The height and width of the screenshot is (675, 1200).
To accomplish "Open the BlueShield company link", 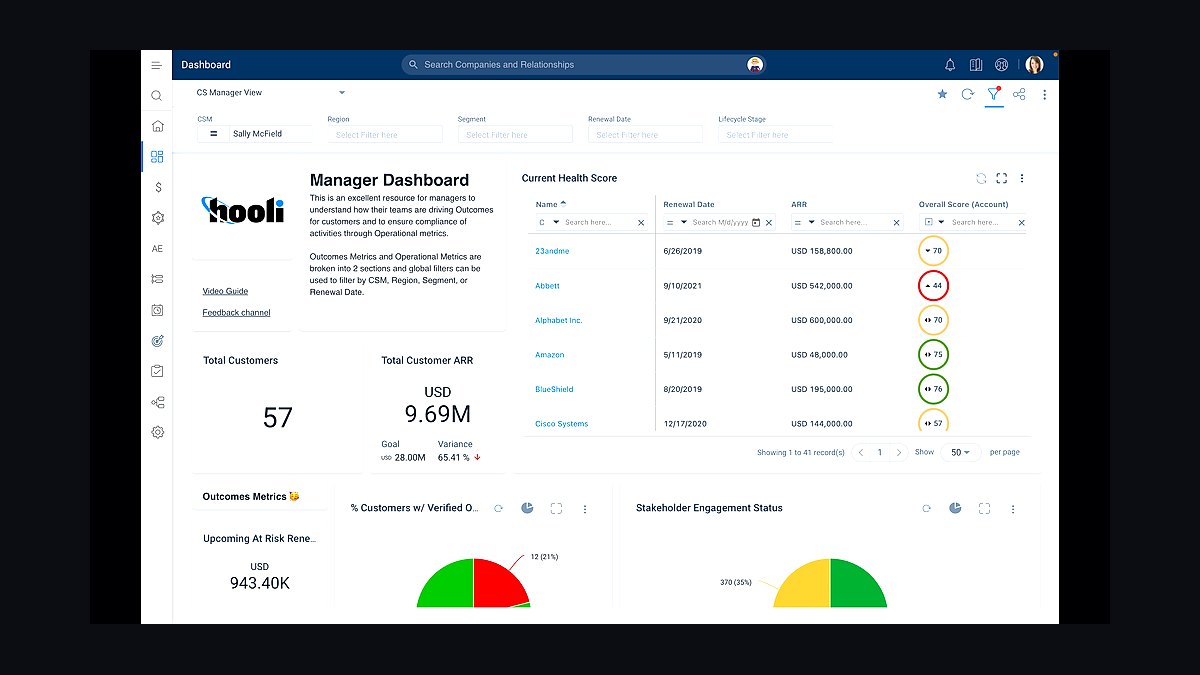I will (x=555, y=389).
